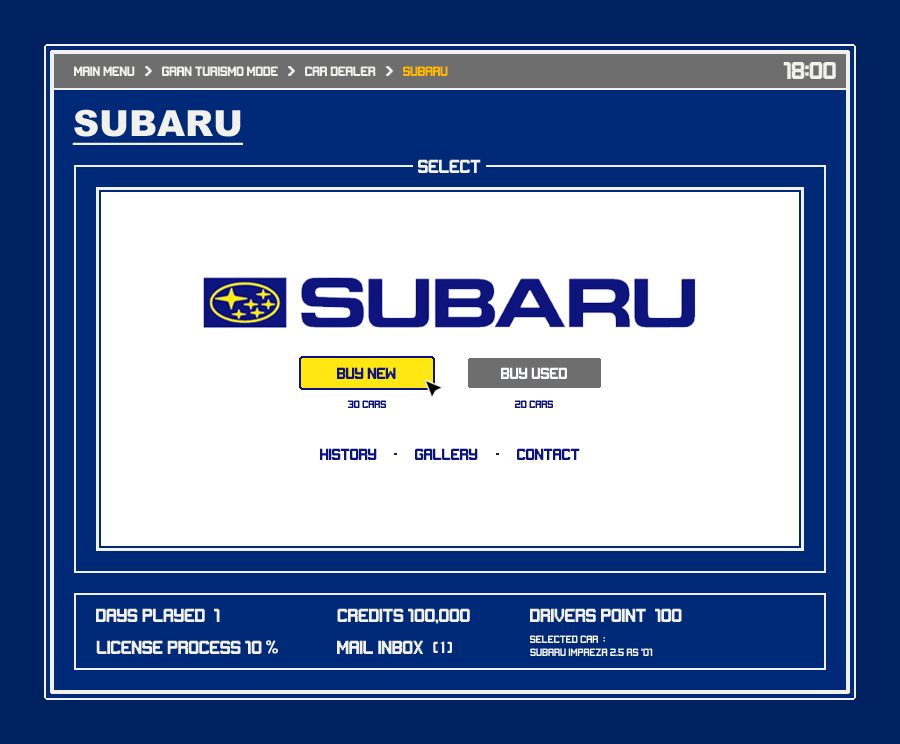
Task: Click the large Subaru wordmark
Action: pos(498,303)
